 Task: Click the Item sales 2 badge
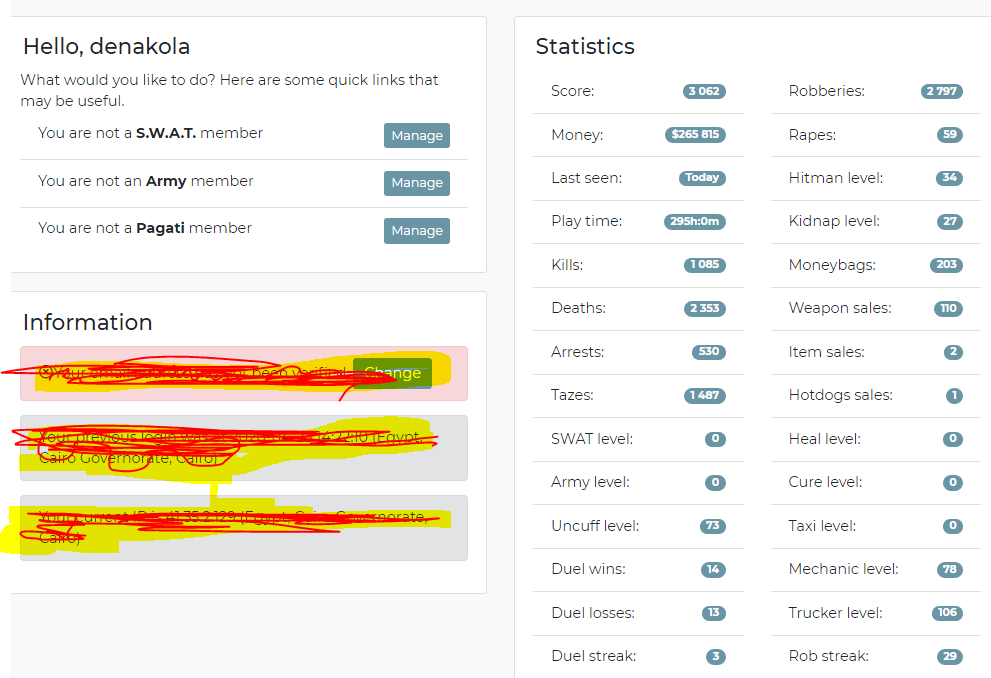coord(953,351)
